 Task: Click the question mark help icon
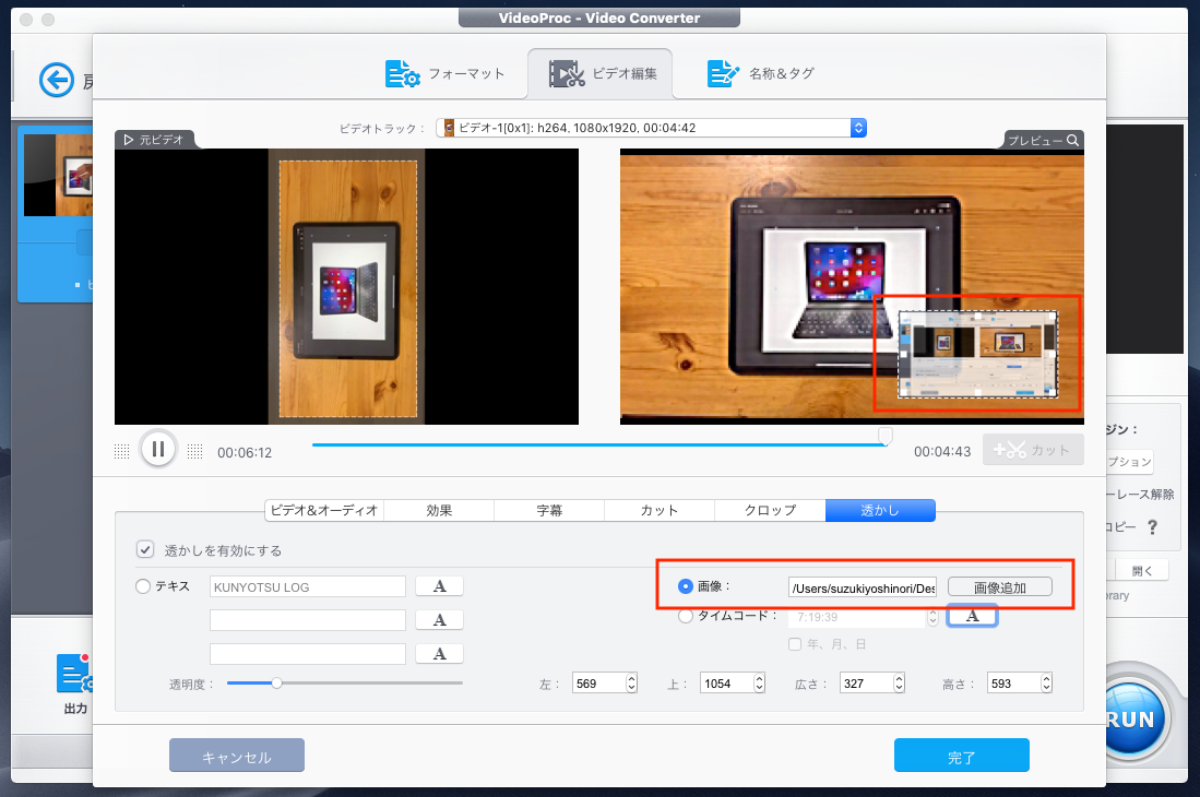pyautogui.click(x=1152, y=526)
